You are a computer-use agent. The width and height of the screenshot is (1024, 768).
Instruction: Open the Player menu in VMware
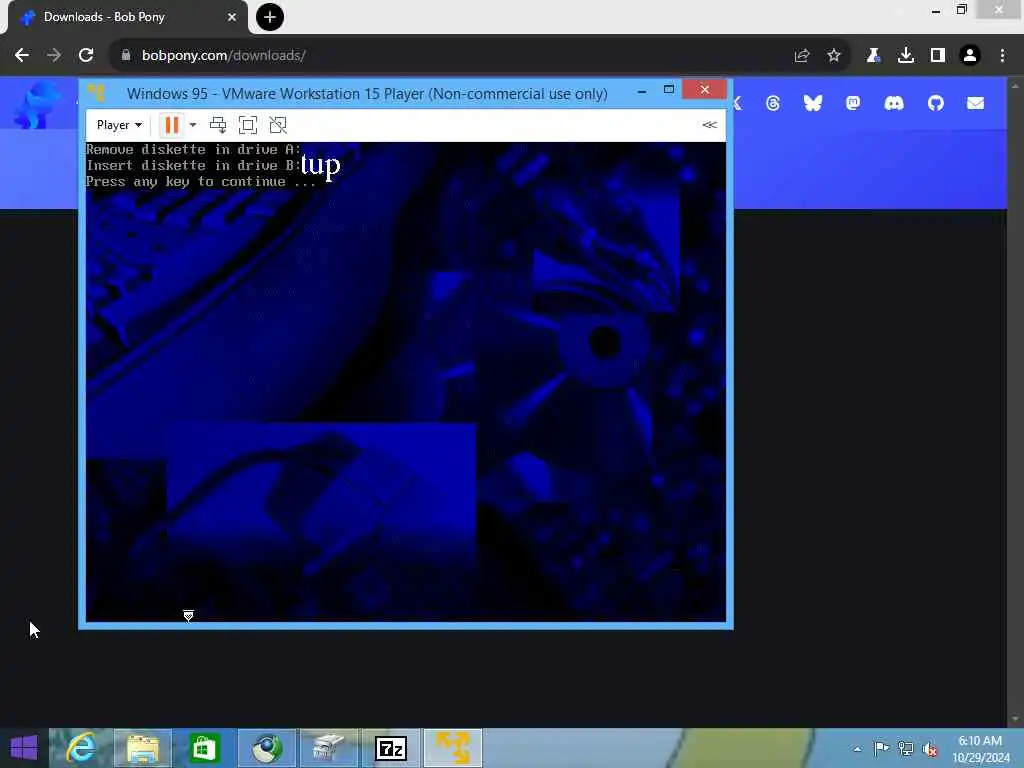[119, 125]
